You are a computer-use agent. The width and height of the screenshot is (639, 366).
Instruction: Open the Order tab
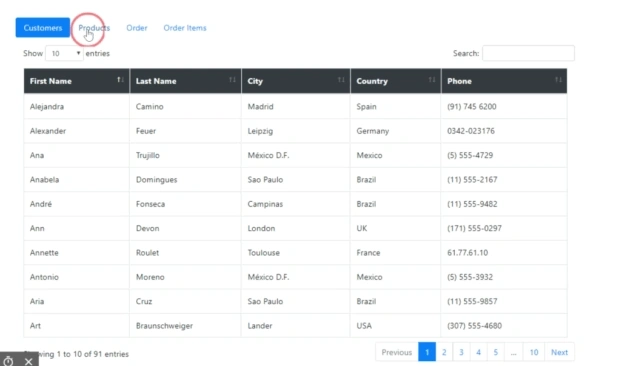tap(137, 28)
